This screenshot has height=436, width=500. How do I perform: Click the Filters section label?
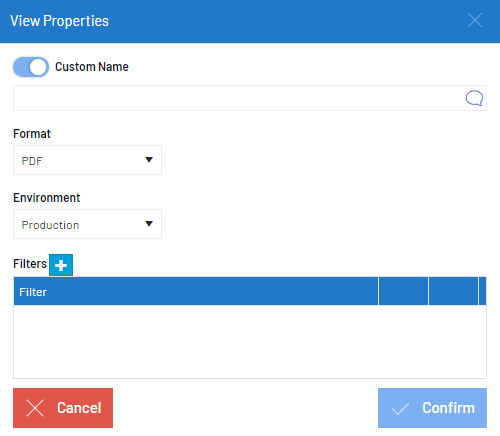30,264
